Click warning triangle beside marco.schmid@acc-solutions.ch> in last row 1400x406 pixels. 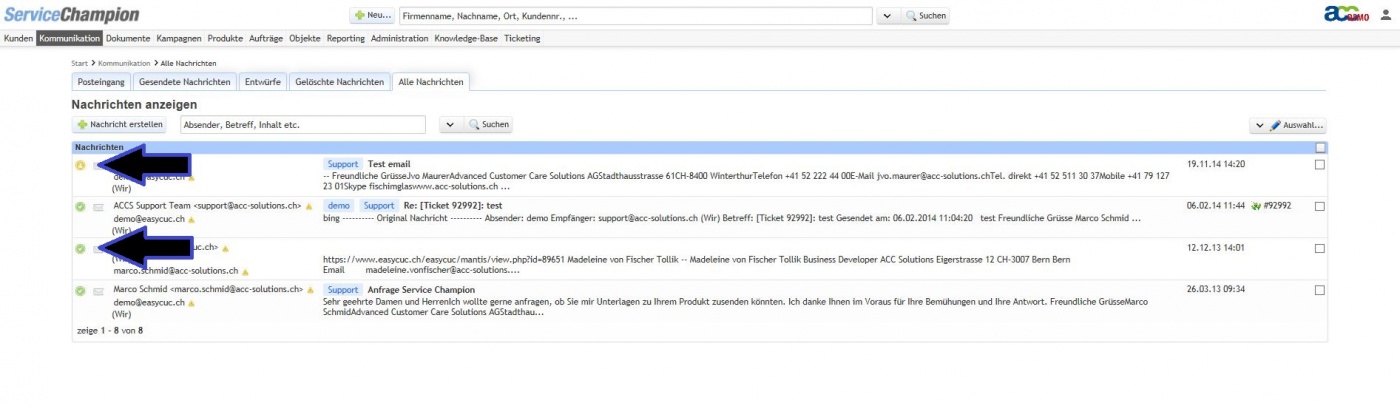(309, 290)
